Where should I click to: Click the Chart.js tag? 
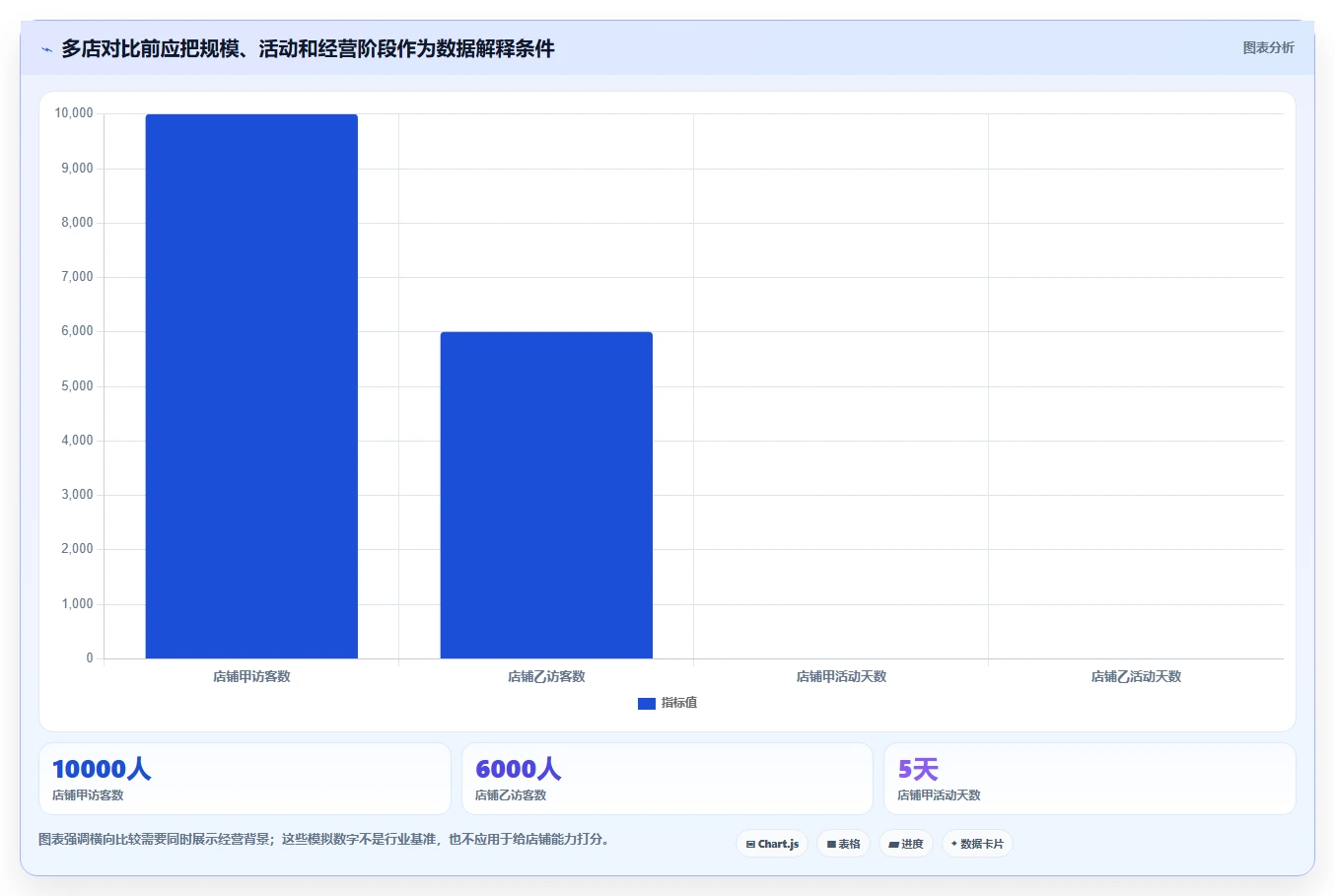pos(772,844)
